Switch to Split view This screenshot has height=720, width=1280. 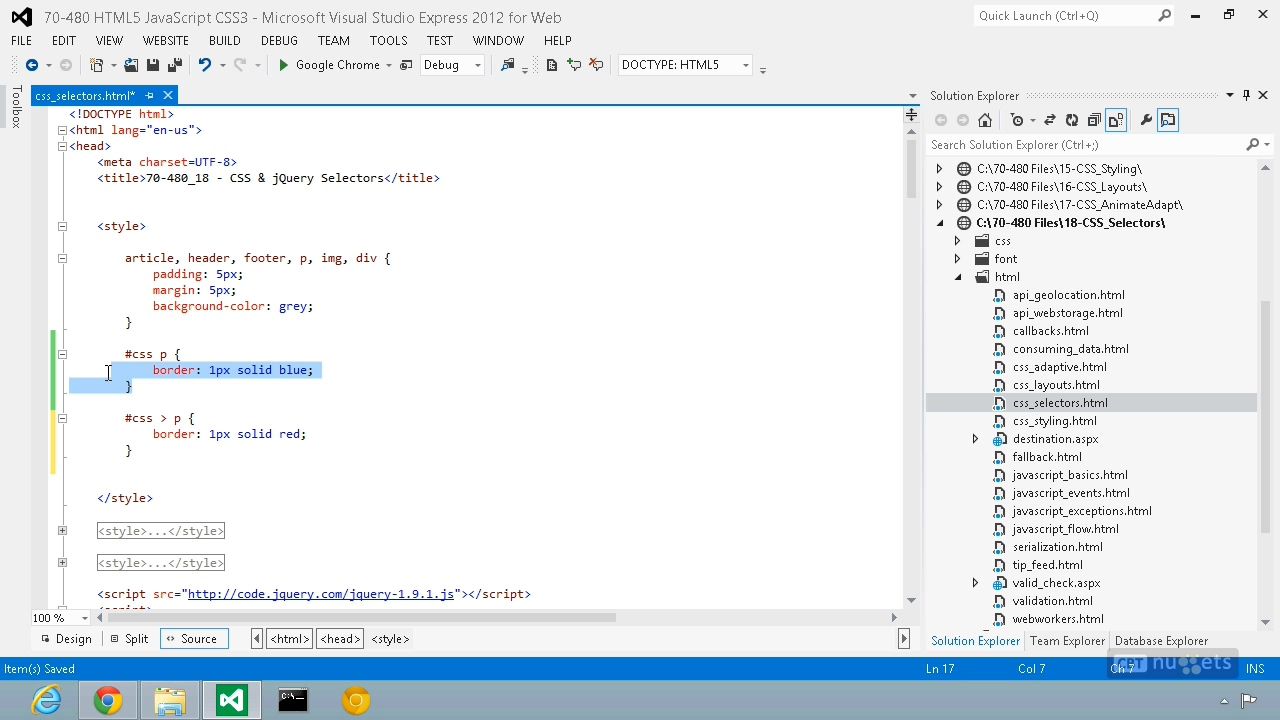pos(129,639)
